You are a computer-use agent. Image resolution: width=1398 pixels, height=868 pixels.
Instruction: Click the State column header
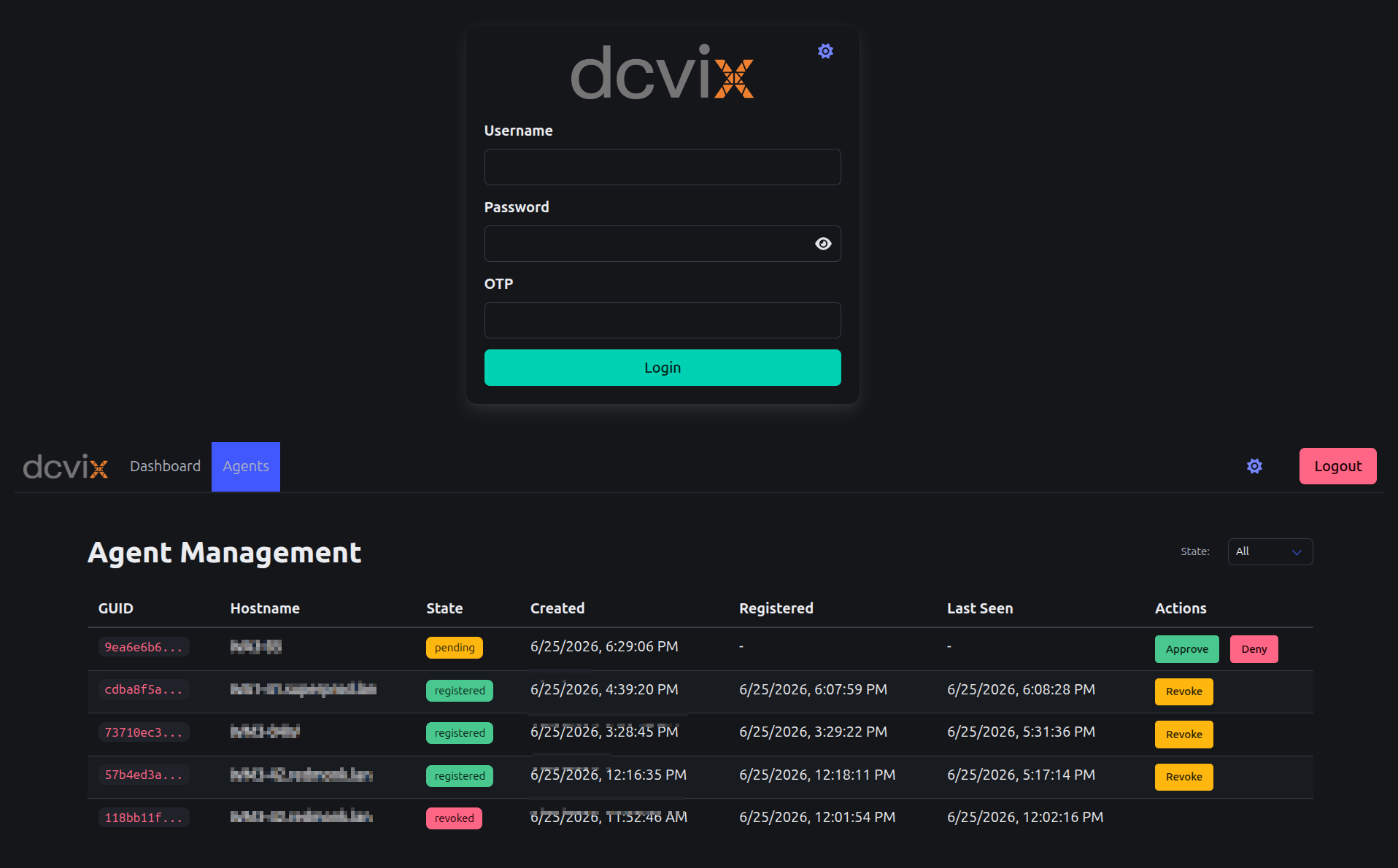pyautogui.click(x=444, y=608)
